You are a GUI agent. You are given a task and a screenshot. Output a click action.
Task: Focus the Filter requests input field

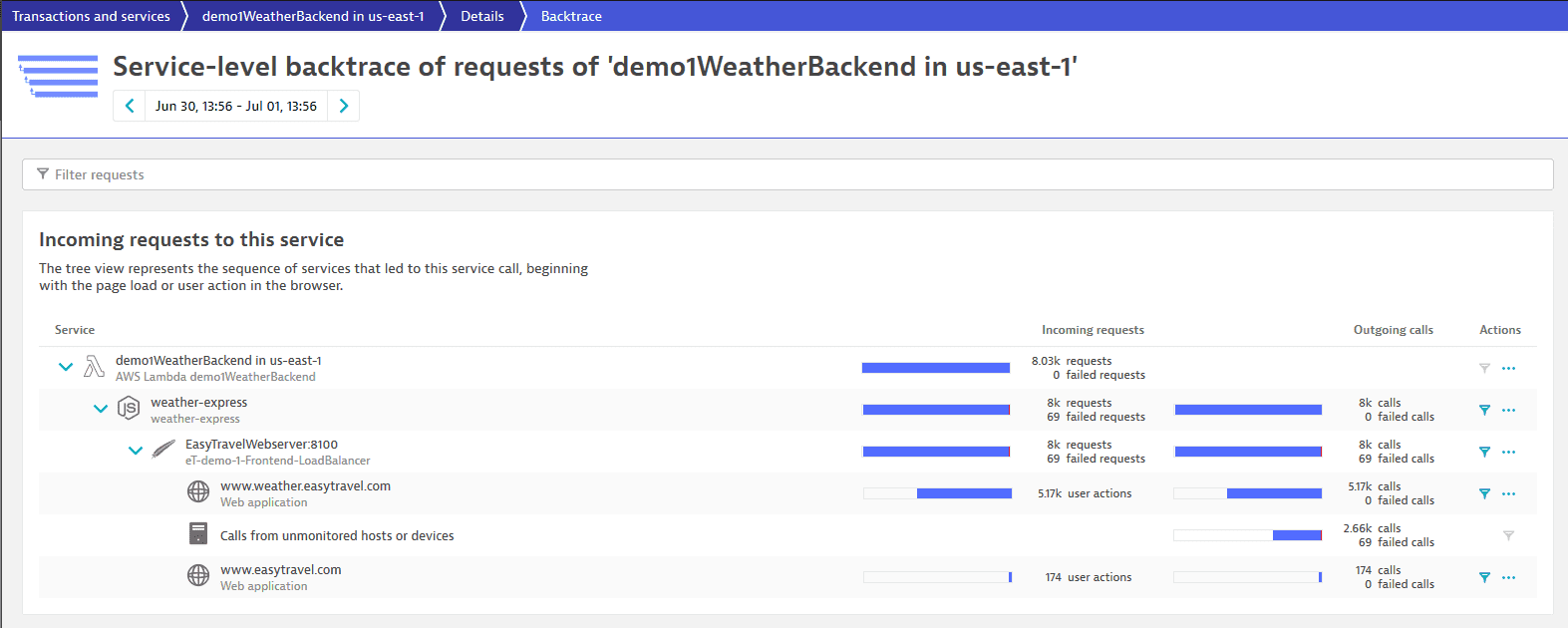coord(787,174)
